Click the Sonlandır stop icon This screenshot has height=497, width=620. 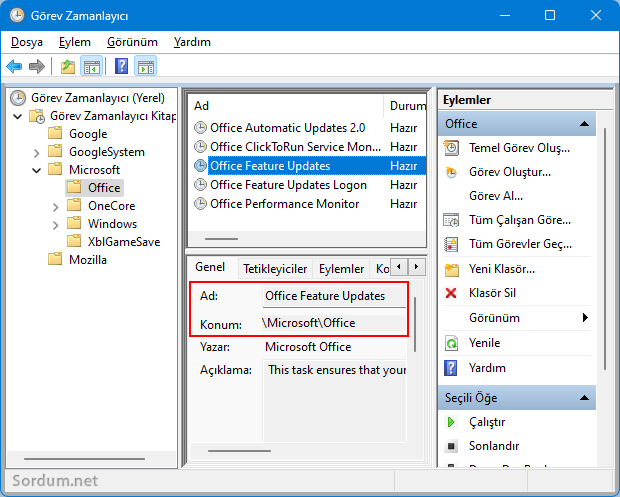click(451, 446)
